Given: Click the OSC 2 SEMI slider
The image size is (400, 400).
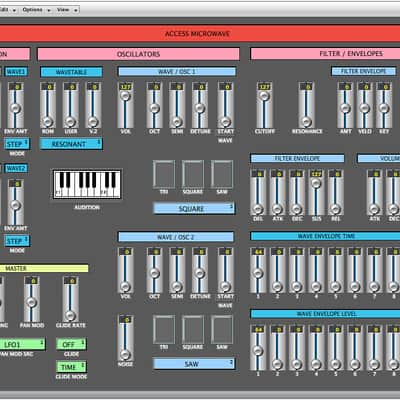Looking at the screenshot, I should [177, 270].
